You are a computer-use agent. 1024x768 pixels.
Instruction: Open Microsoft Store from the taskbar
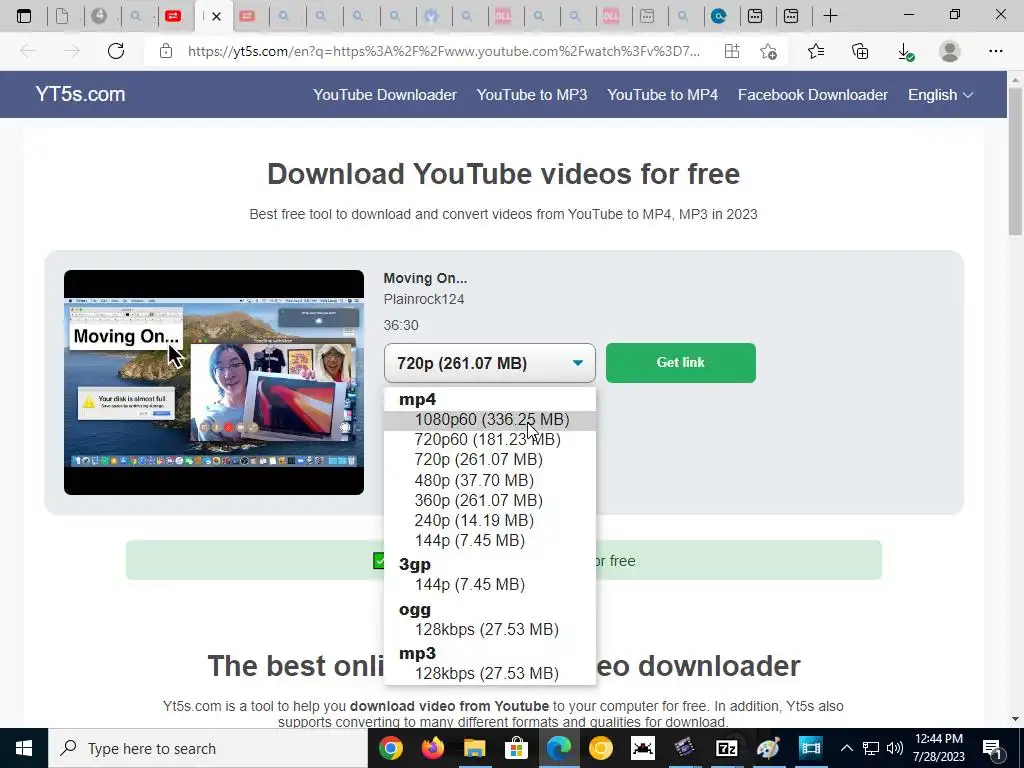[517, 748]
